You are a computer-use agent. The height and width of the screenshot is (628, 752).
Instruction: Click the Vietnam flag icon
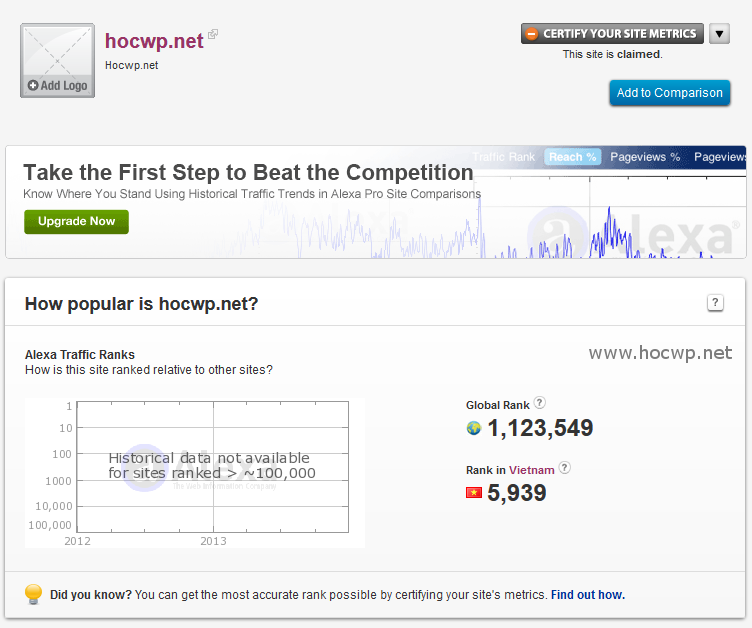tap(474, 493)
